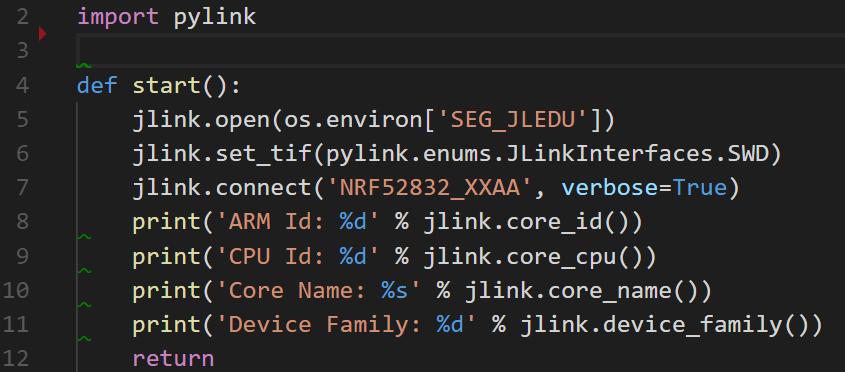Click line number 7 in the gutter

click(x=22, y=188)
